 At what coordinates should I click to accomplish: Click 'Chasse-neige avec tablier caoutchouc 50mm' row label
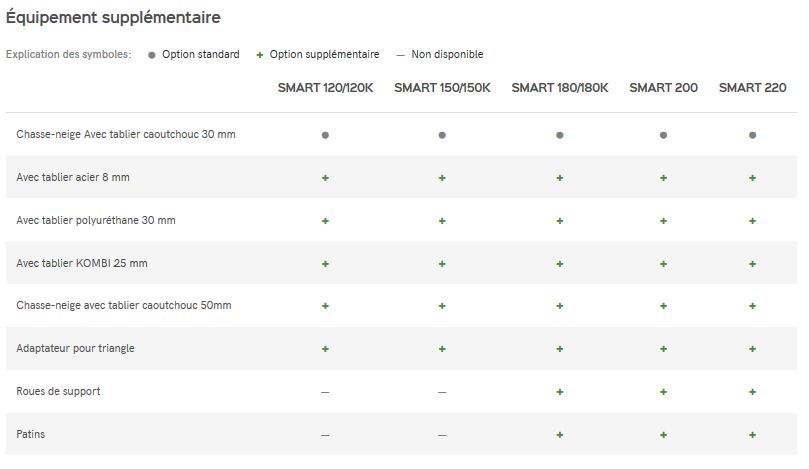tap(123, 306)
